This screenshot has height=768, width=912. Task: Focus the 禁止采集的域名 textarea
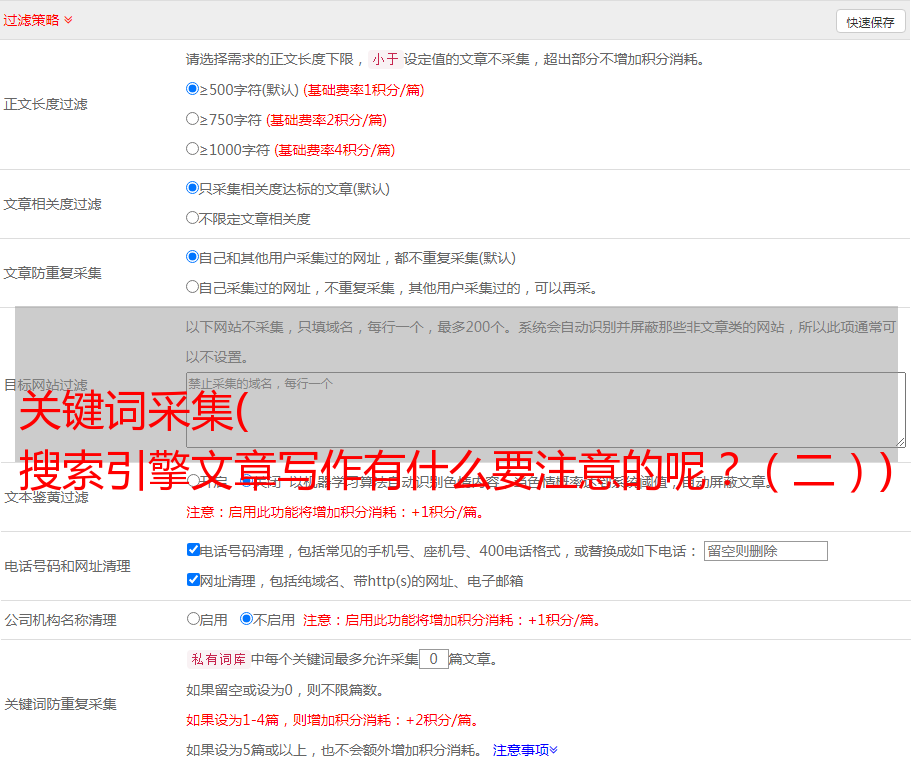pyautogui.click(x=546, y=410)
